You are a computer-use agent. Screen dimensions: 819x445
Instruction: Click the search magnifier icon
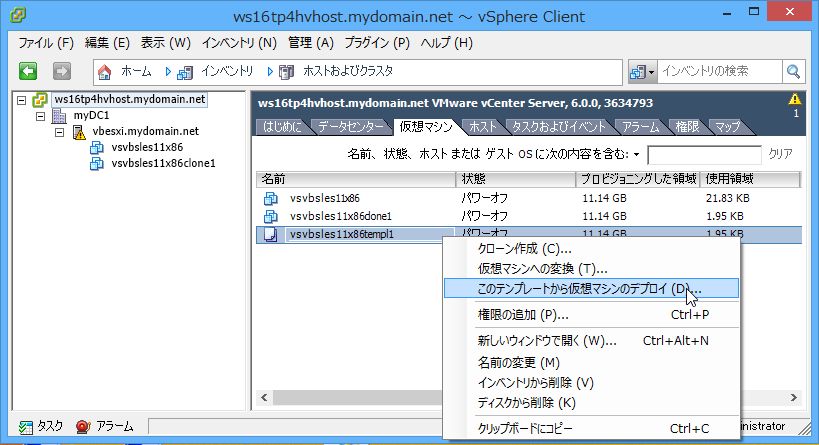point(793,72)
